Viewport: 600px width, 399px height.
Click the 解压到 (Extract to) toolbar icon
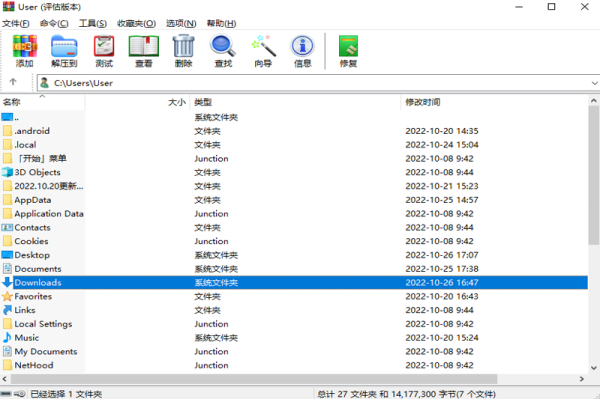pyautogui.click(x=64, y=51)
